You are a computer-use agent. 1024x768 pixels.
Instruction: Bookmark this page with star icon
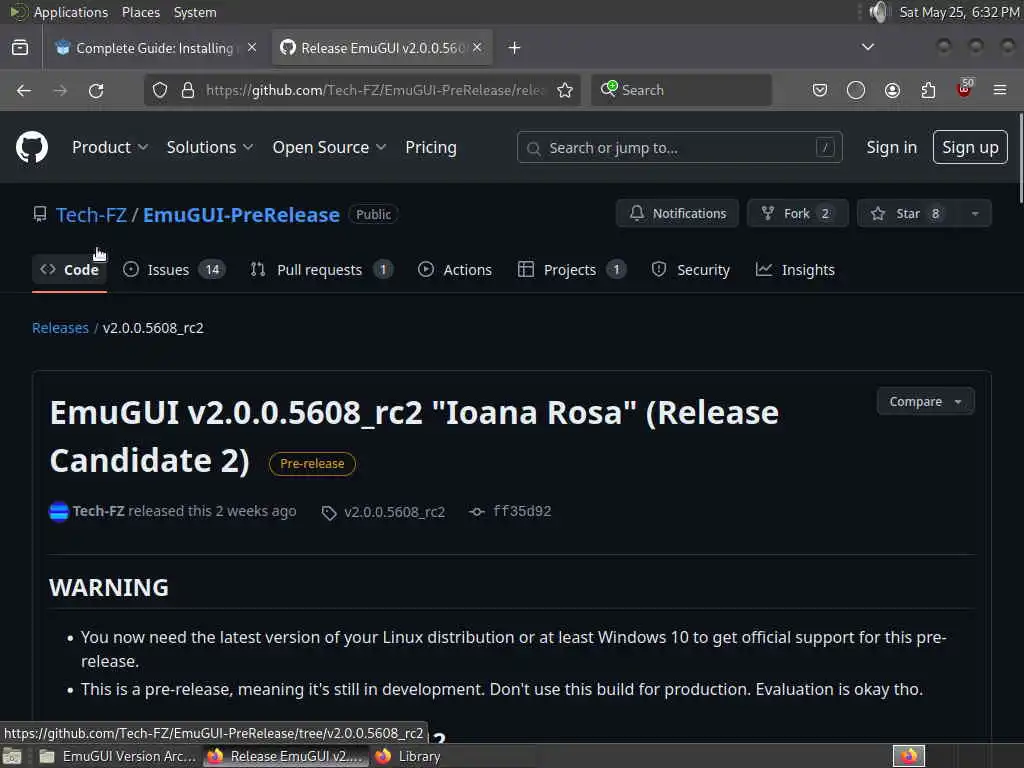pyautogui.click(x=565, y=90)
